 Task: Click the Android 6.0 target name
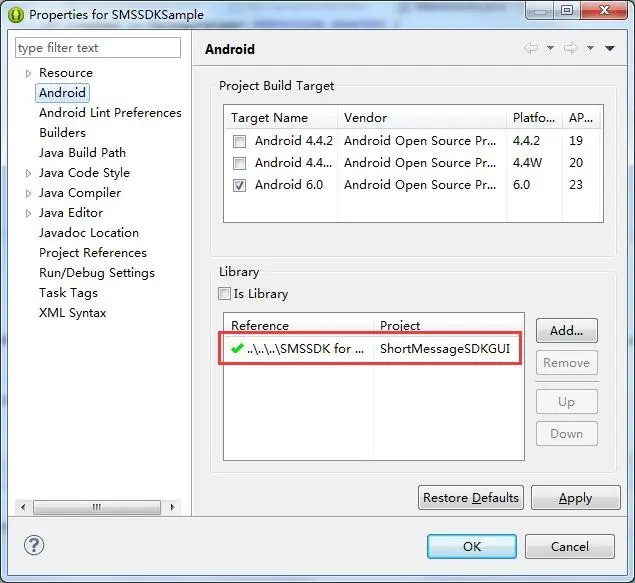coord(289,185)
